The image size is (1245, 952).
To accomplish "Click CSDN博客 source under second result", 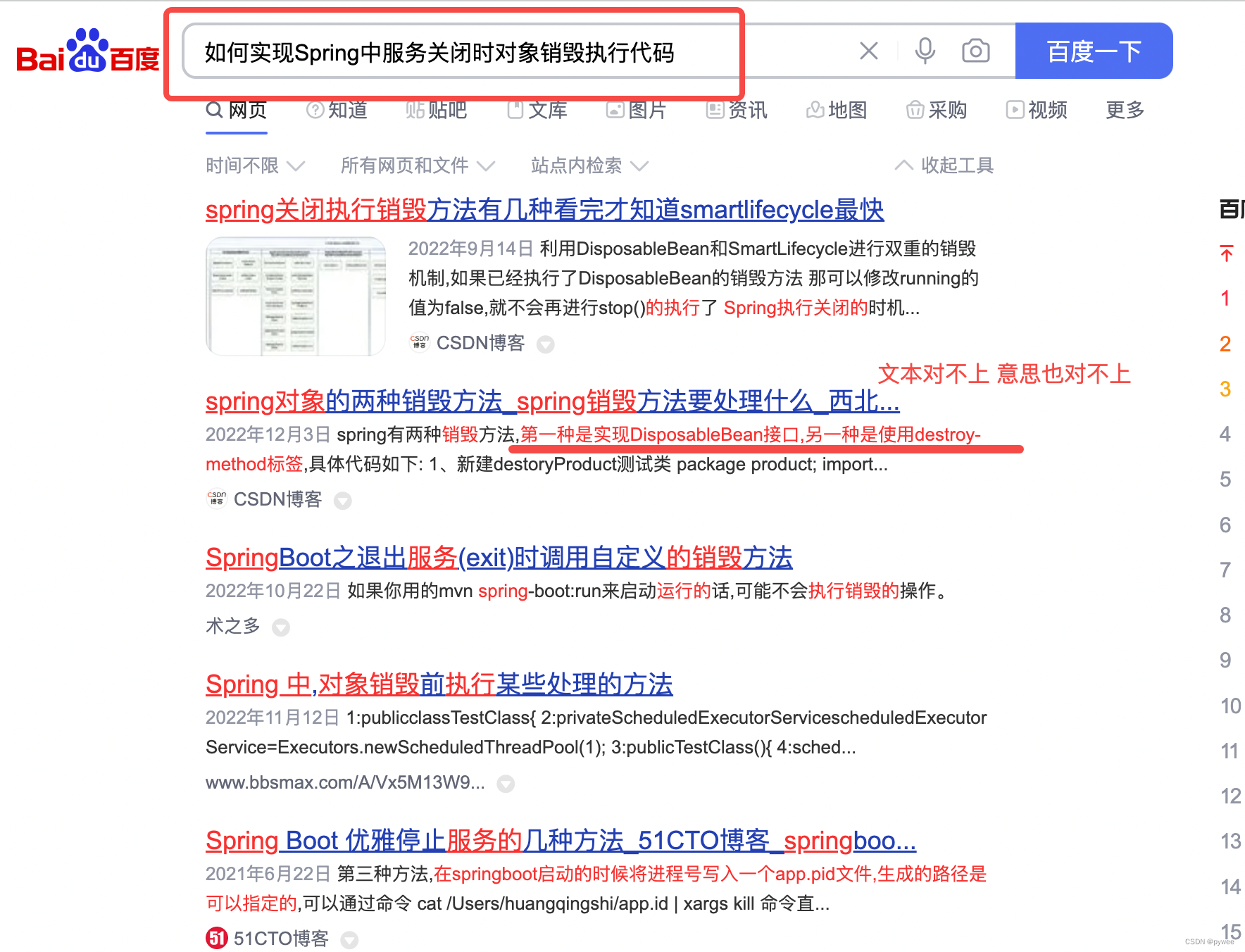I will [277, 499].
